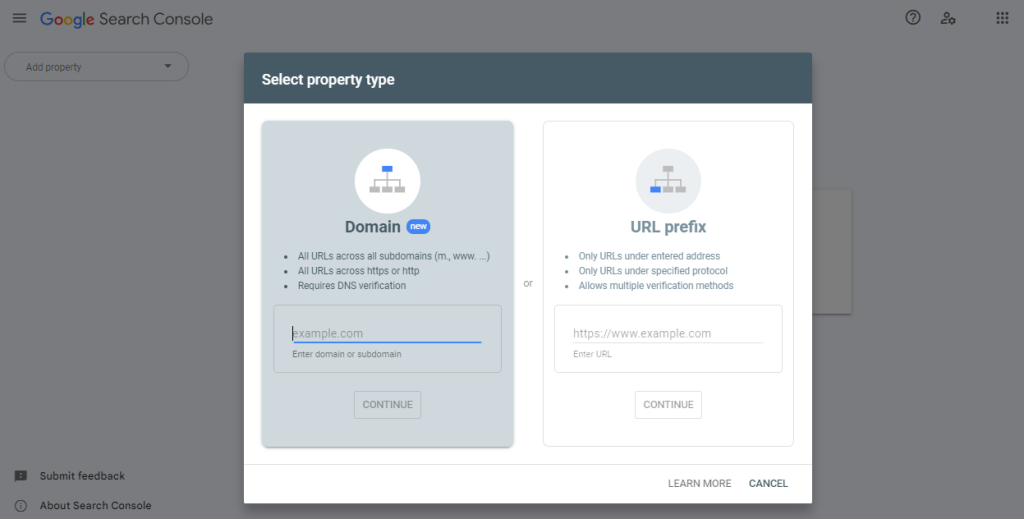
Task: Click CONTINUE under URL prefix
Action: pos(668,405)
